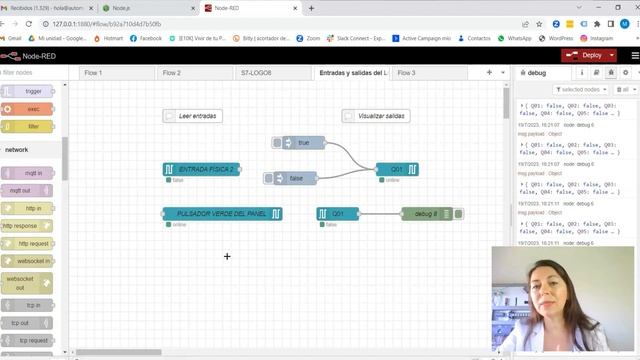Open the Zoom bookmark
Image resolution: width=640 pixels, height=360 pixels.
(x=308, y=38)
